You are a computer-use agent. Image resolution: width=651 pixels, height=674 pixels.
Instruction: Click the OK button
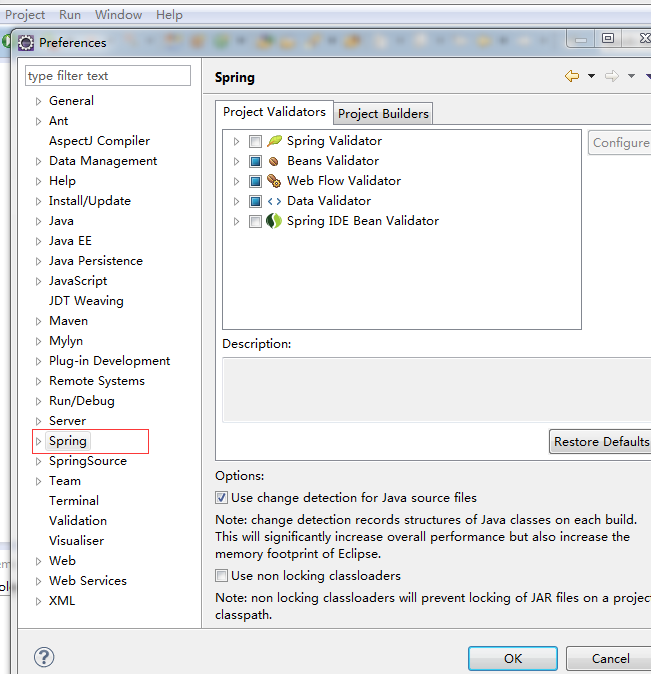pyautogui.click(x=513, y=659)
